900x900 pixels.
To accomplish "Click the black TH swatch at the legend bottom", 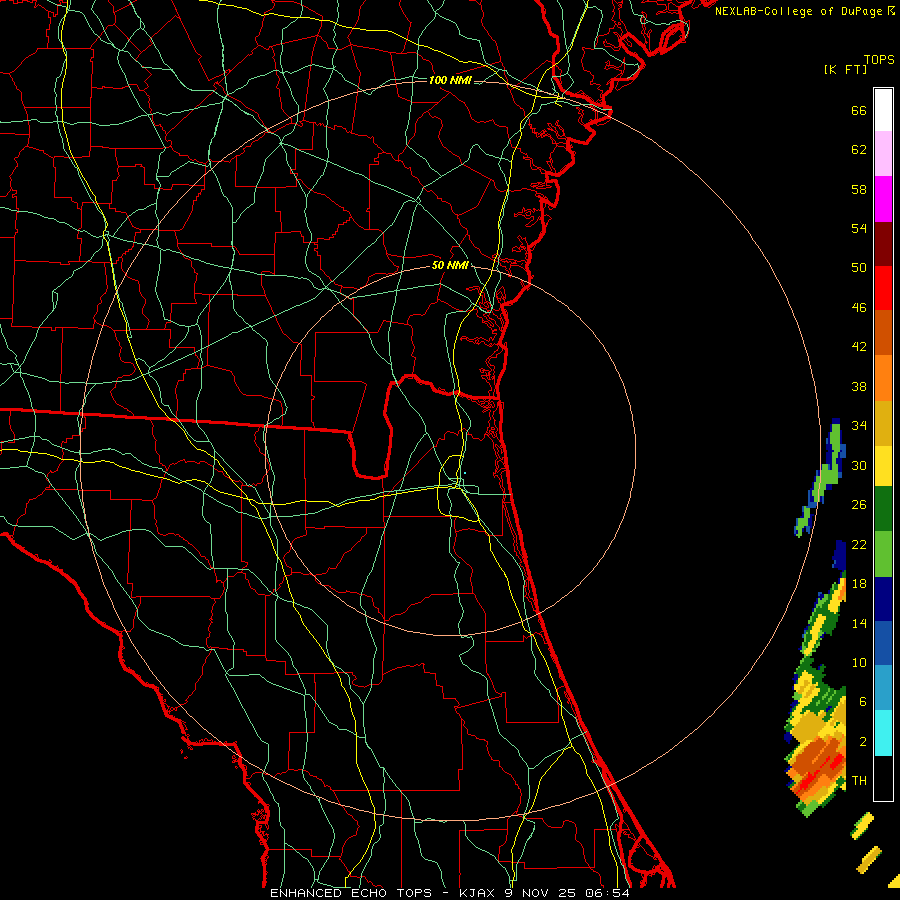I will pyautogui.click(x=883, y=778).
